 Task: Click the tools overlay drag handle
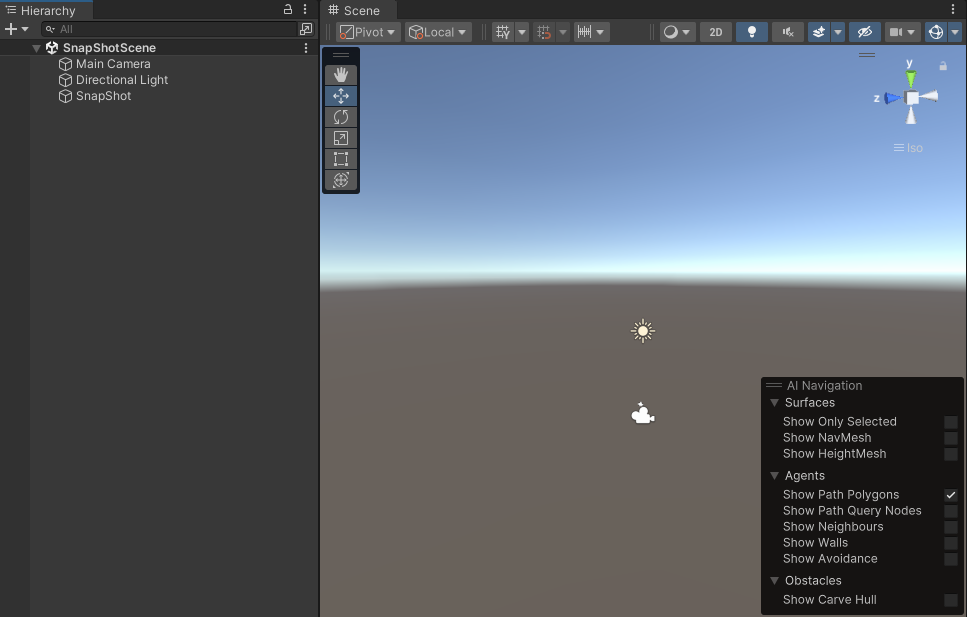pyautogui.click(x=341, y=56)
